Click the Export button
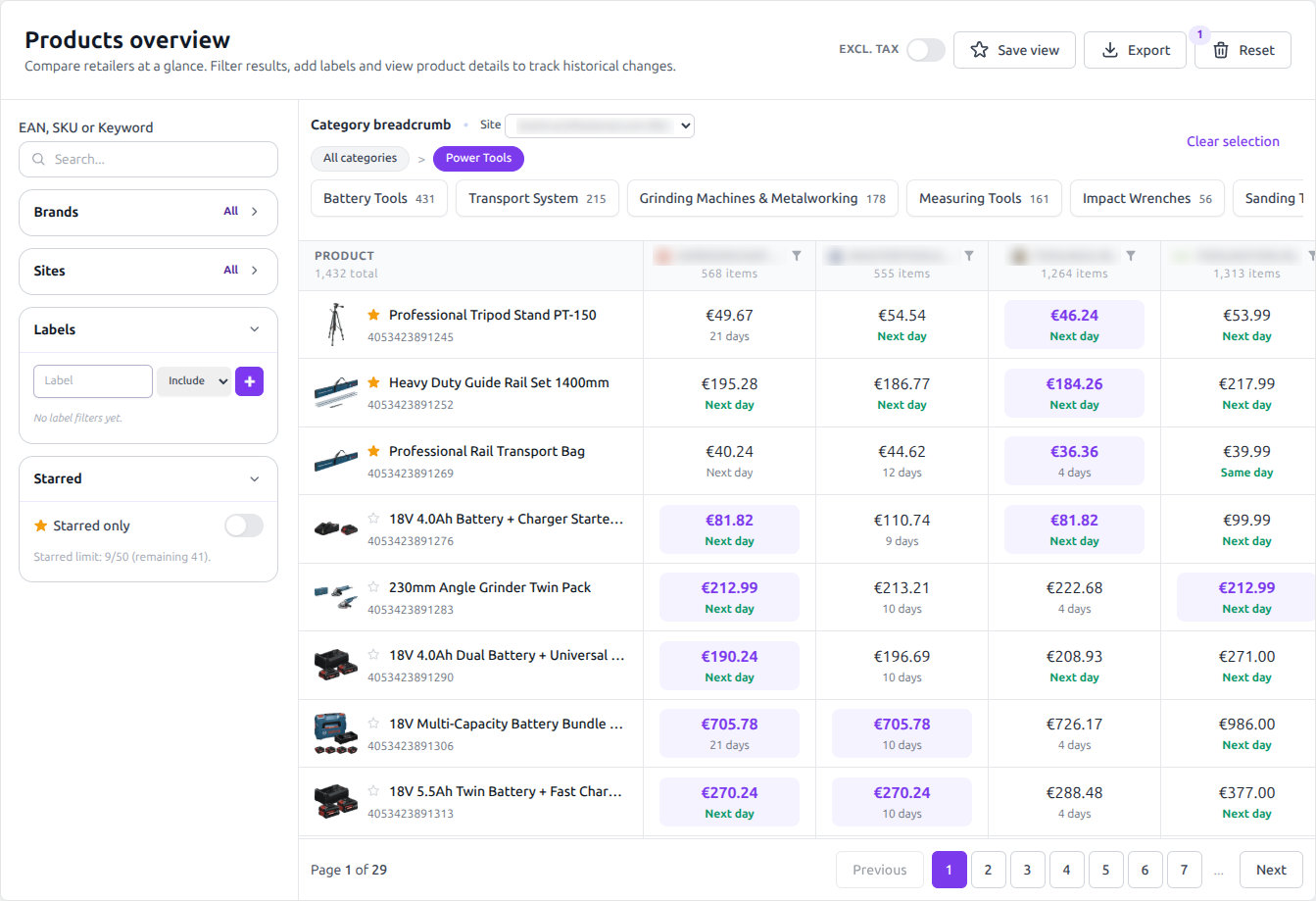This screenshot has height=901, width=1316. tap(1135, 50)
